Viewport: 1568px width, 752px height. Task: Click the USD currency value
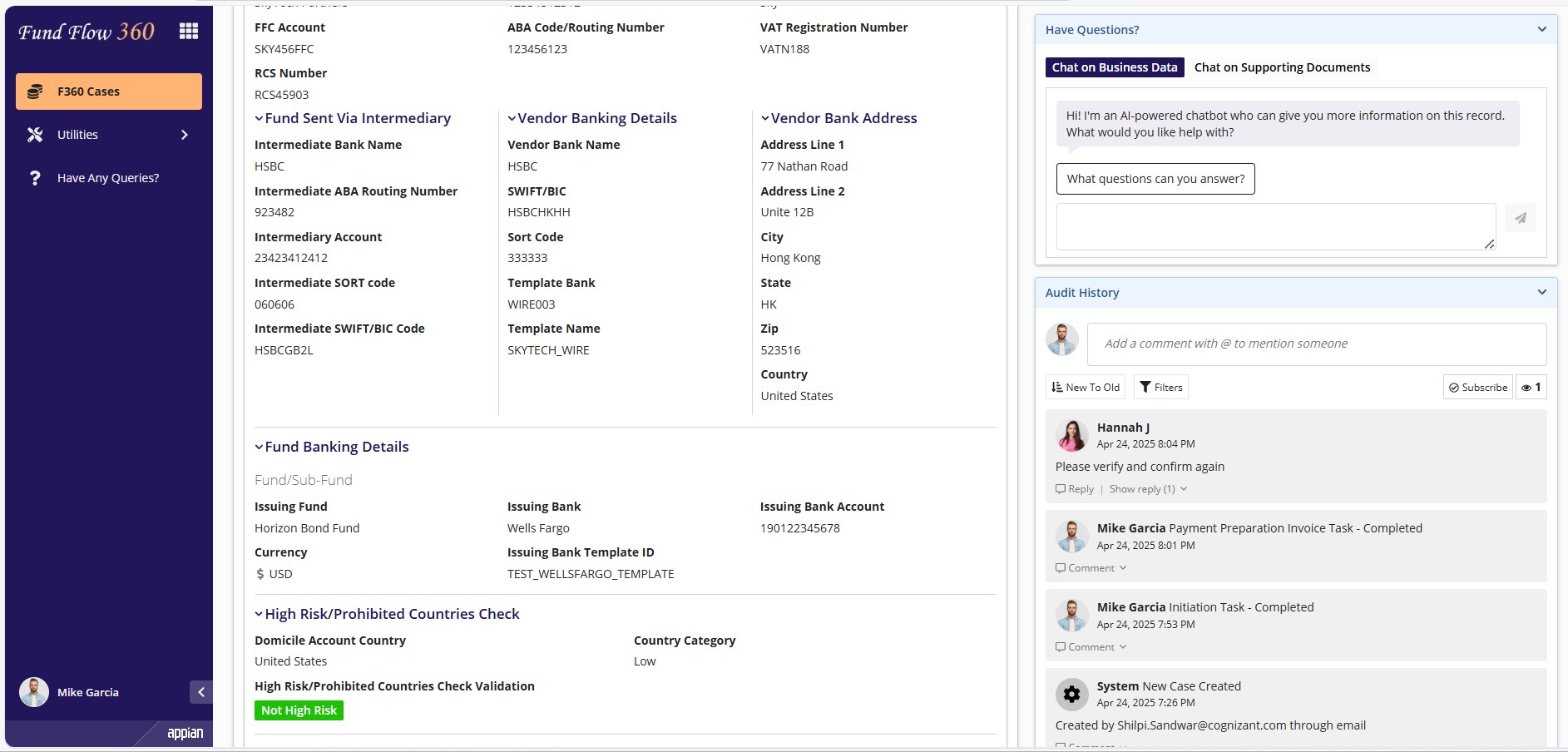[x=280, y=574]
